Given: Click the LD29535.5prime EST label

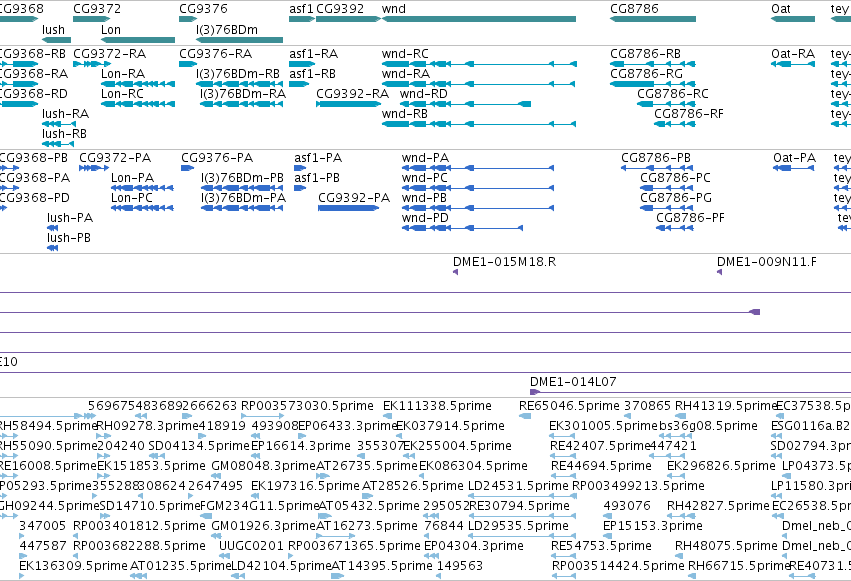Looking at the screenshot, I should 518,526.
